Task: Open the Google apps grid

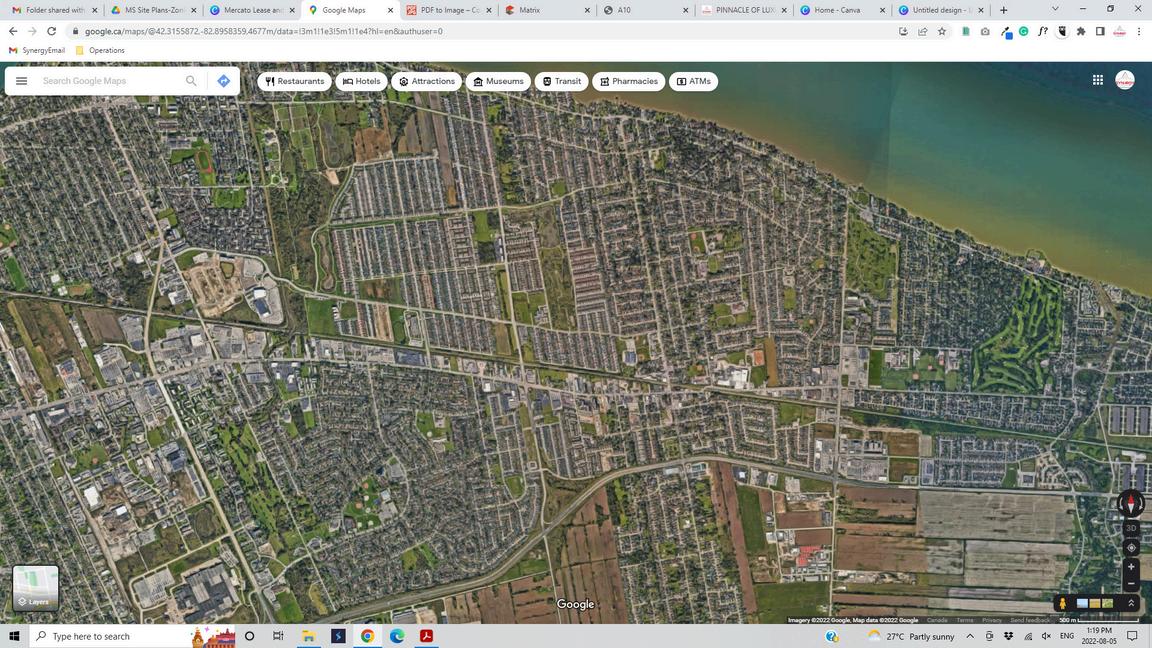Action: click(x=1097, y=81)
